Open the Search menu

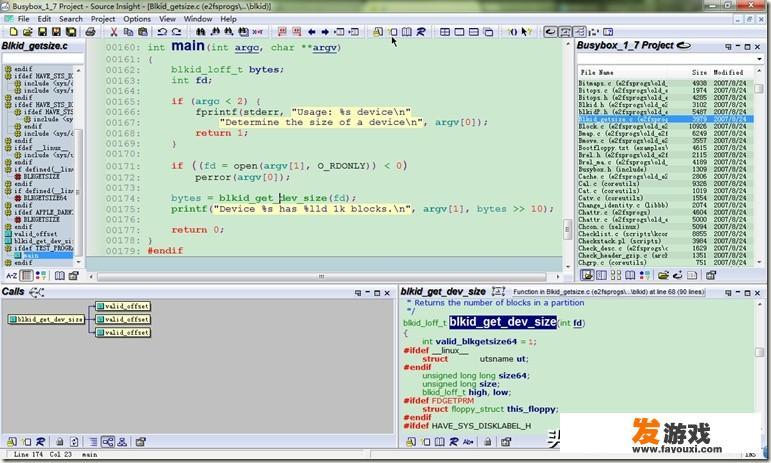click(71, 19)
